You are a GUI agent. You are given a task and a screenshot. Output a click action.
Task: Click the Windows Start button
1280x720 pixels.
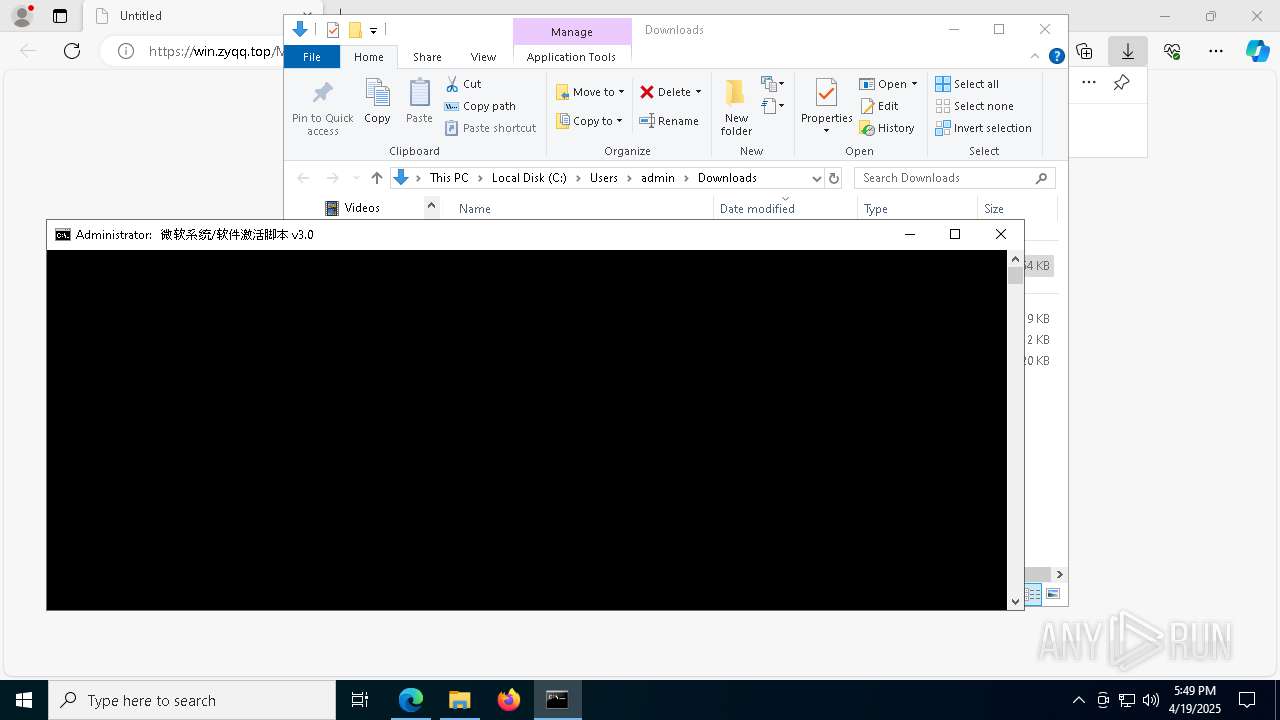tap(24, 700)
